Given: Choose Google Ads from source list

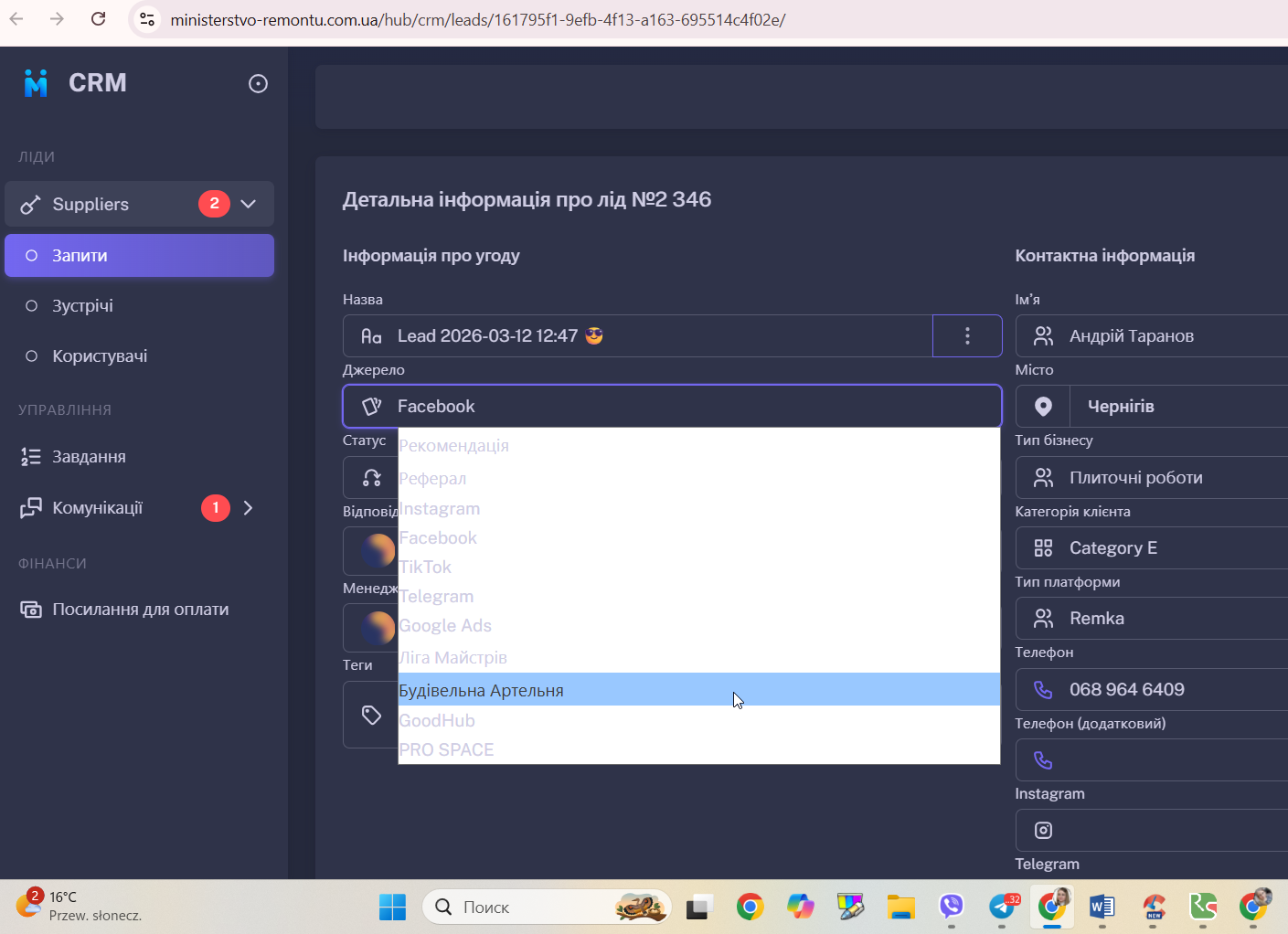Looking at the screenshot, I should point(699,625).
